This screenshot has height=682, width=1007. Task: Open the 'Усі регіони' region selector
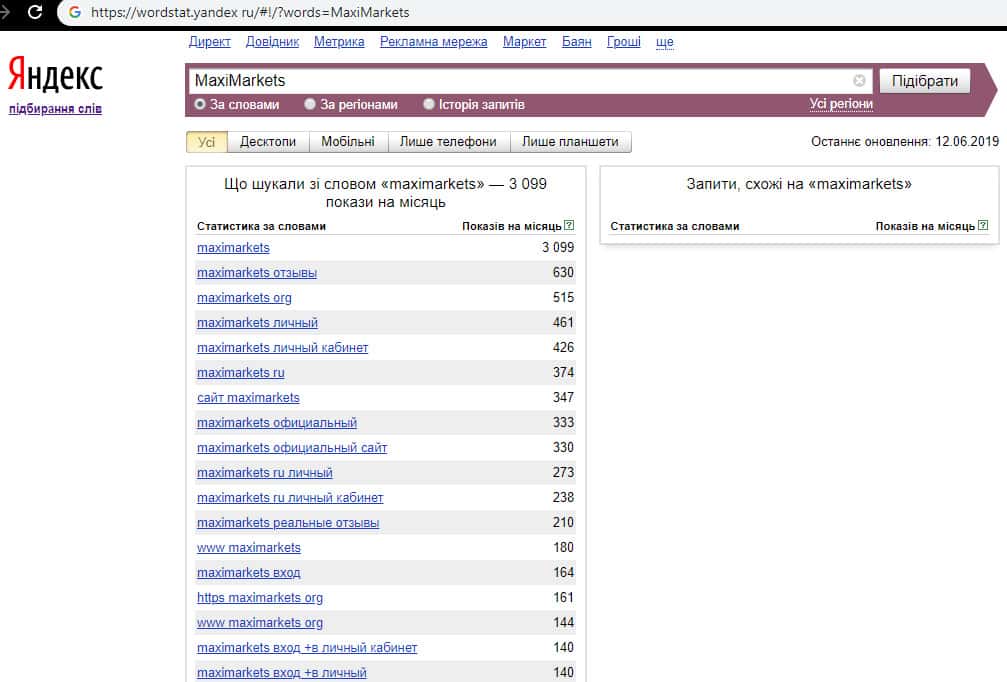point(841,104)
